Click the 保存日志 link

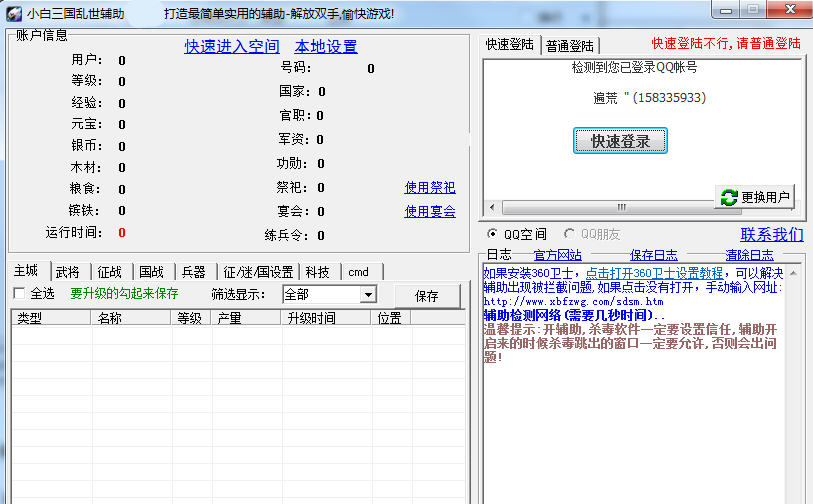pos(654,255)
